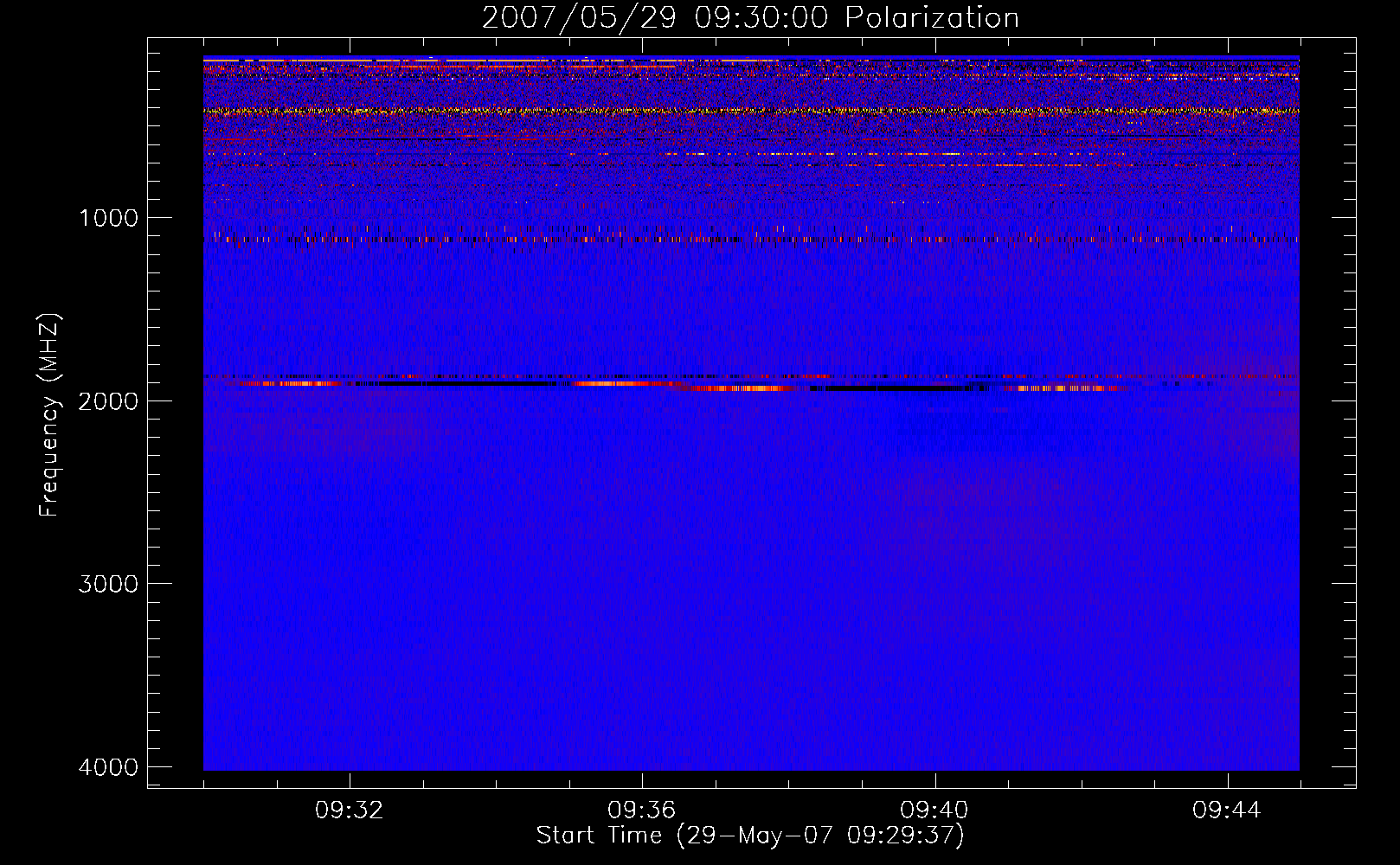This screenshot has width=1400, height=865.
Task: Click the plot title '2007/05/29 09:30:00 Polarization'
Action: pyautogui.click(x=750, y=17)
